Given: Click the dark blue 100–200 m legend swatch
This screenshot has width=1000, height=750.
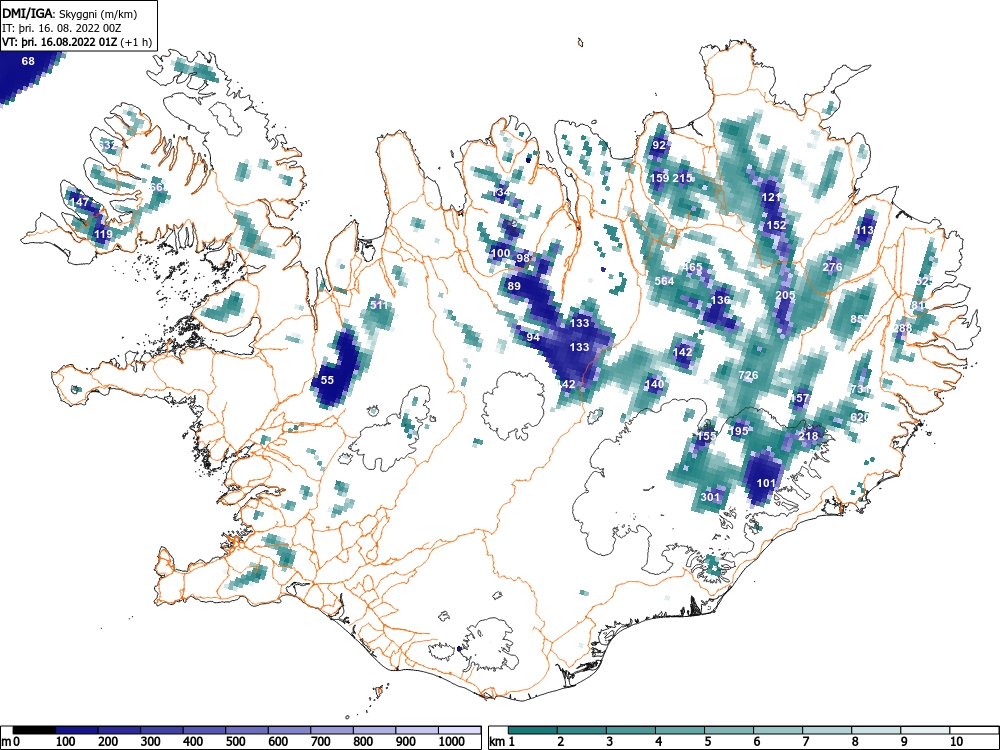Looking at the screenshot, I should [77, 730].
